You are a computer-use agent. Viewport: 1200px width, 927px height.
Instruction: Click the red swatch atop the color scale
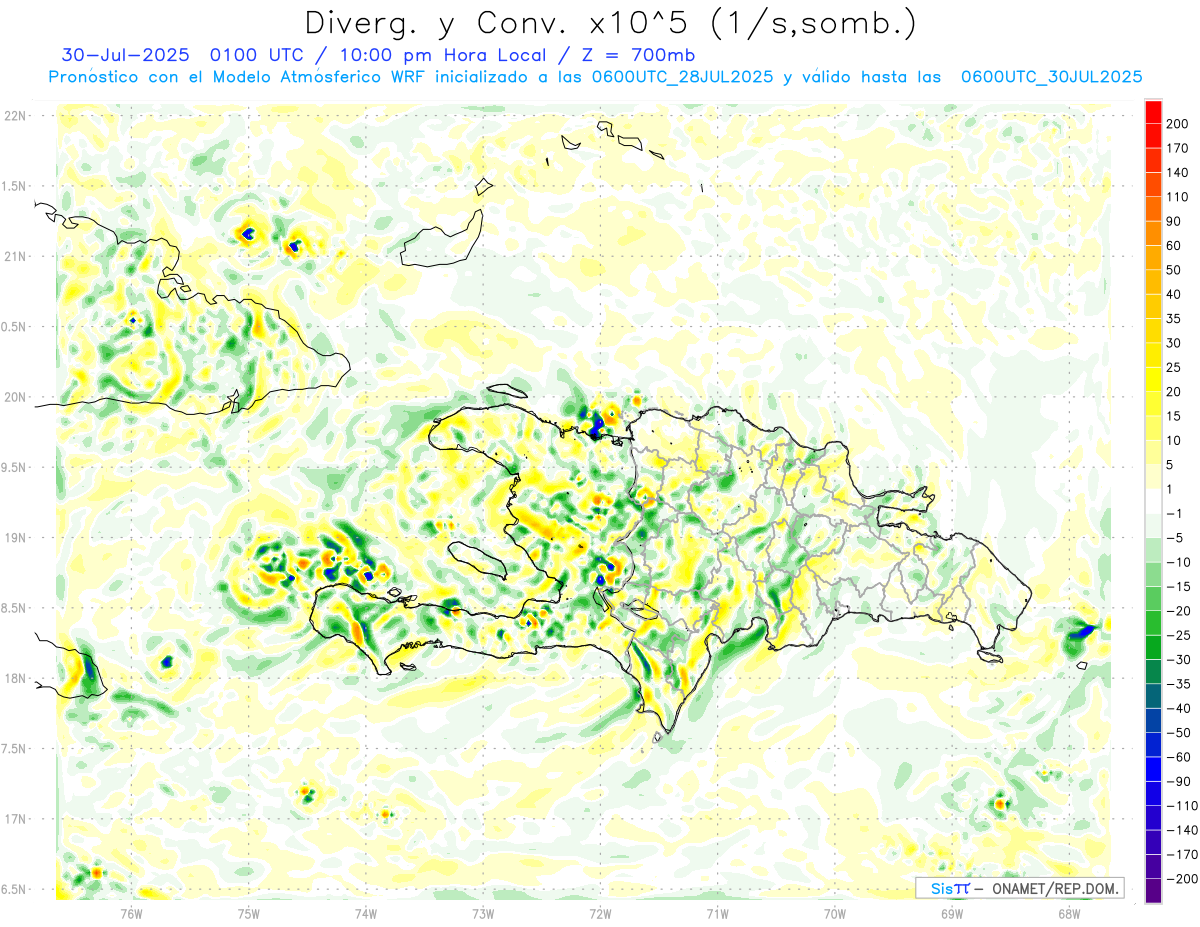tap(1153, 112)
